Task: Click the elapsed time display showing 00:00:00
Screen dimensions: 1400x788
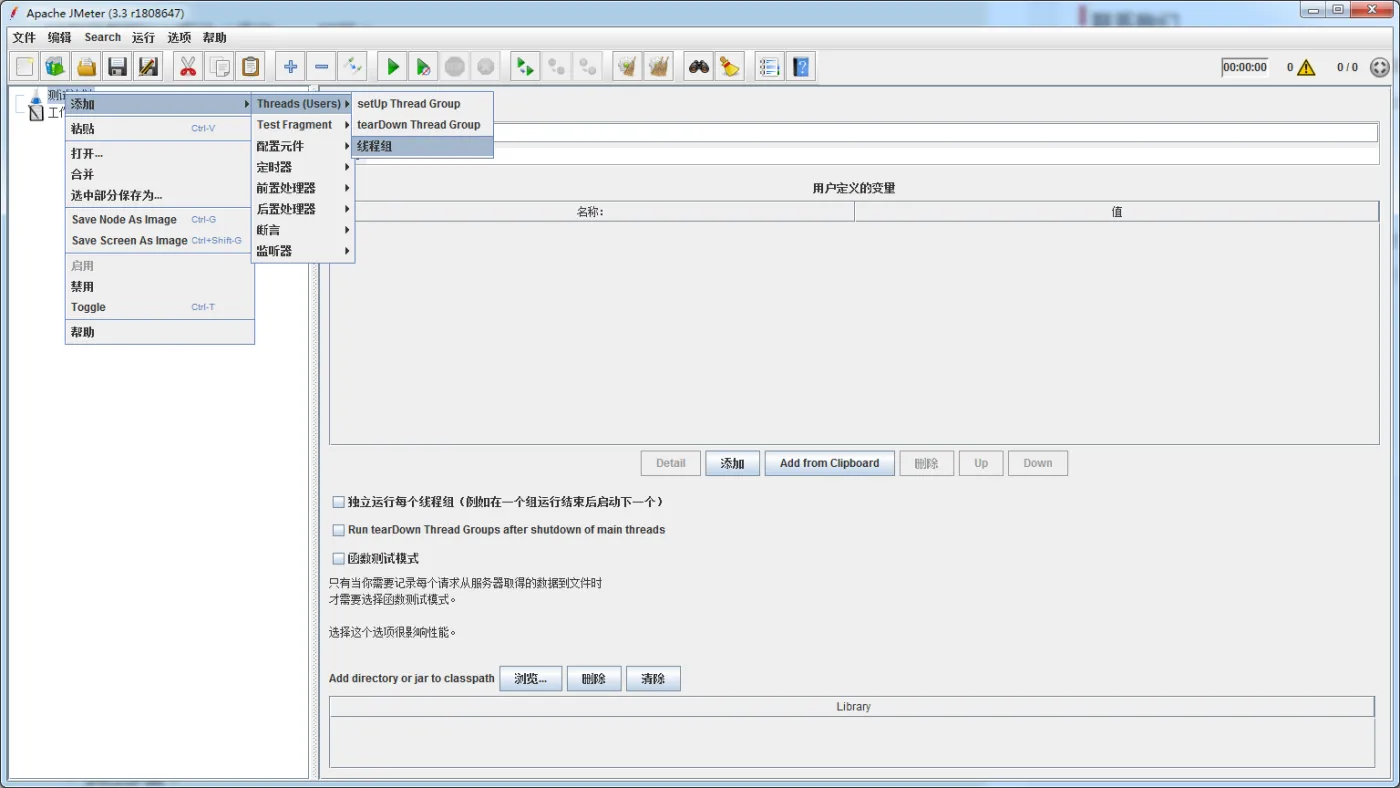Action: (x=1244, y=66)
